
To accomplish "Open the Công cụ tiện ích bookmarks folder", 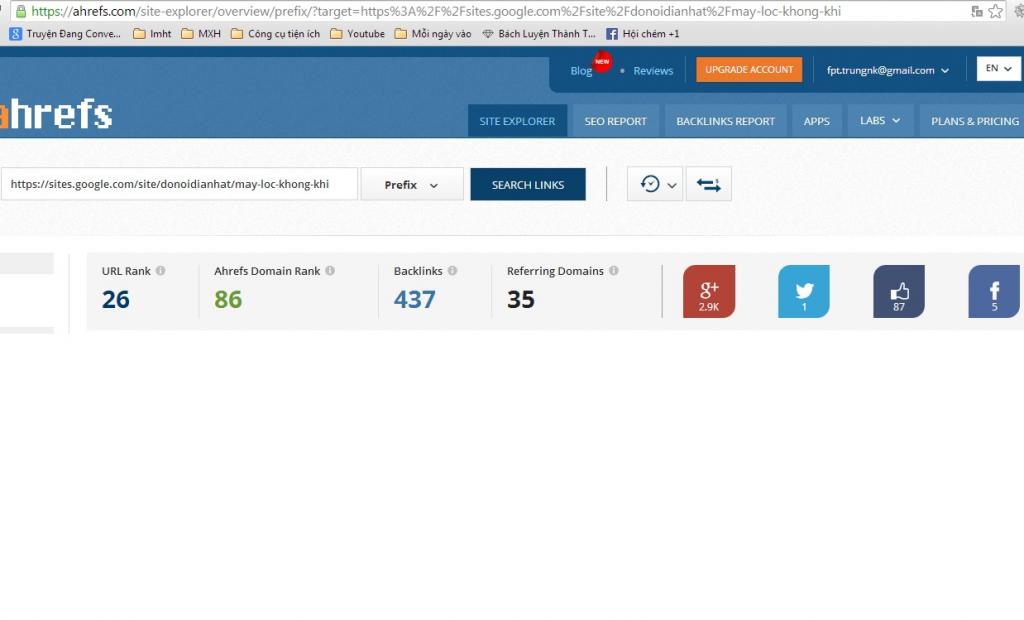I will pyautogui.click(x=276, y=34).
